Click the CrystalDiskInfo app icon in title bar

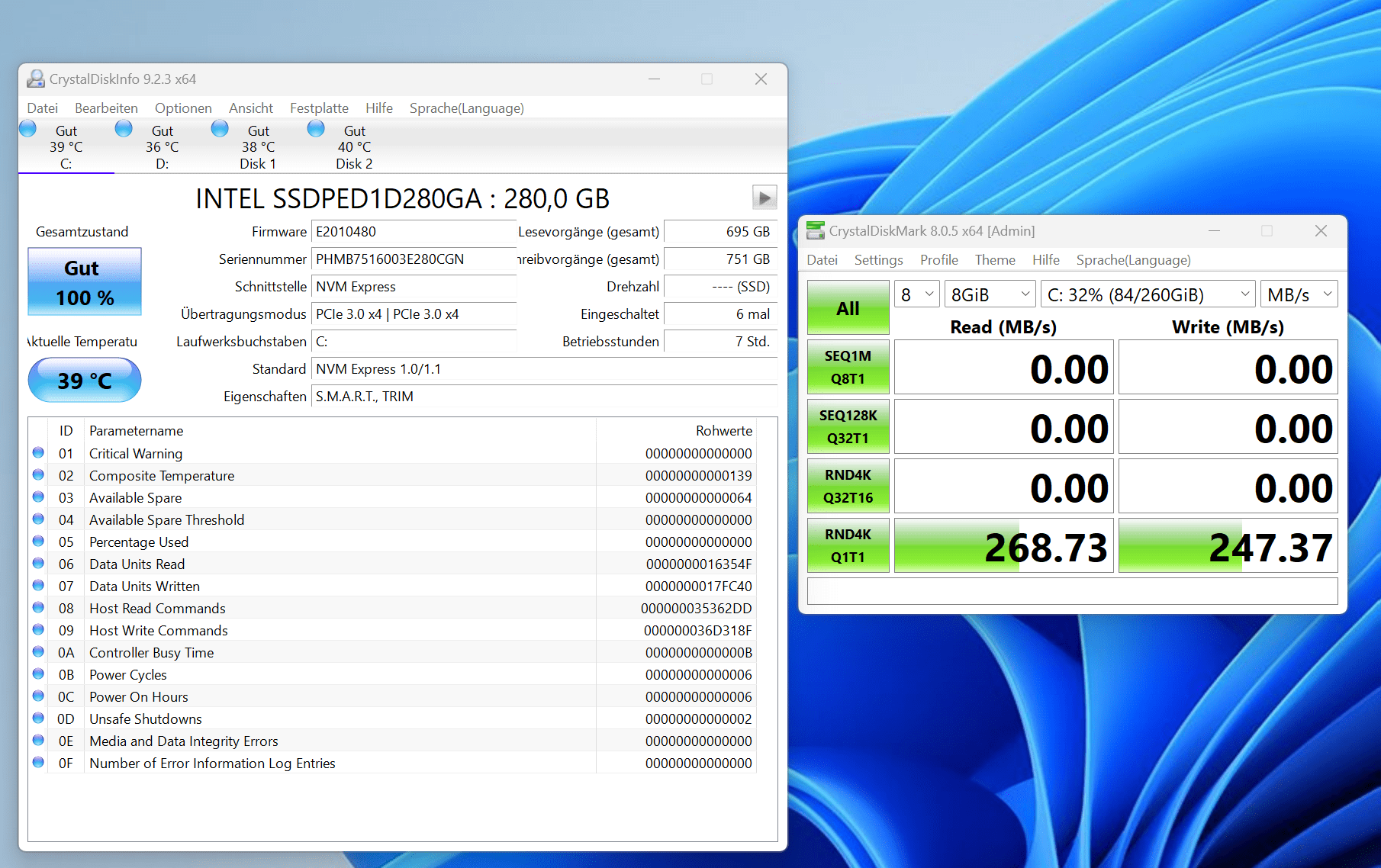(x=35, y=79)
